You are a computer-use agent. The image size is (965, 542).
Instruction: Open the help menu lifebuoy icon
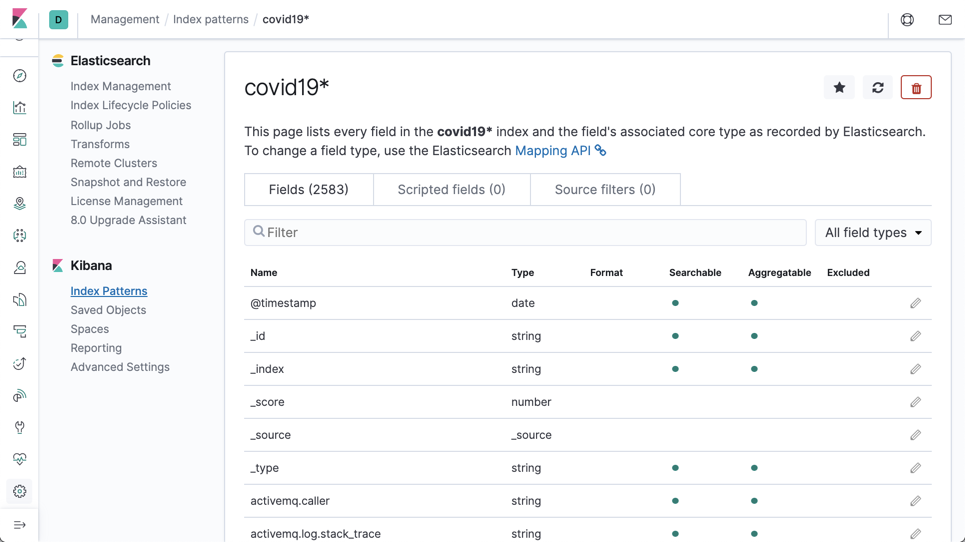tap(907, 20)
